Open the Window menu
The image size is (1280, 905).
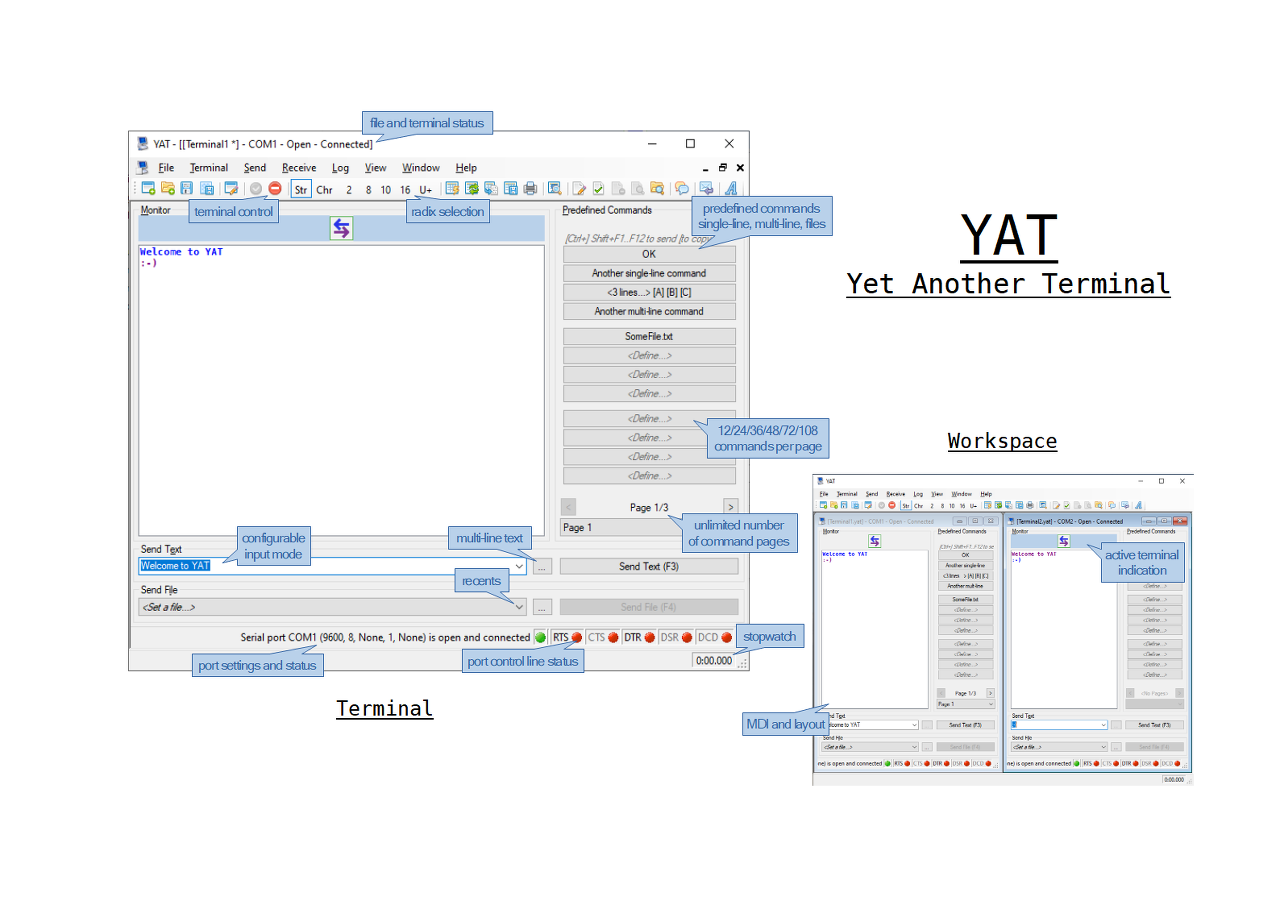tap(421, 168)
